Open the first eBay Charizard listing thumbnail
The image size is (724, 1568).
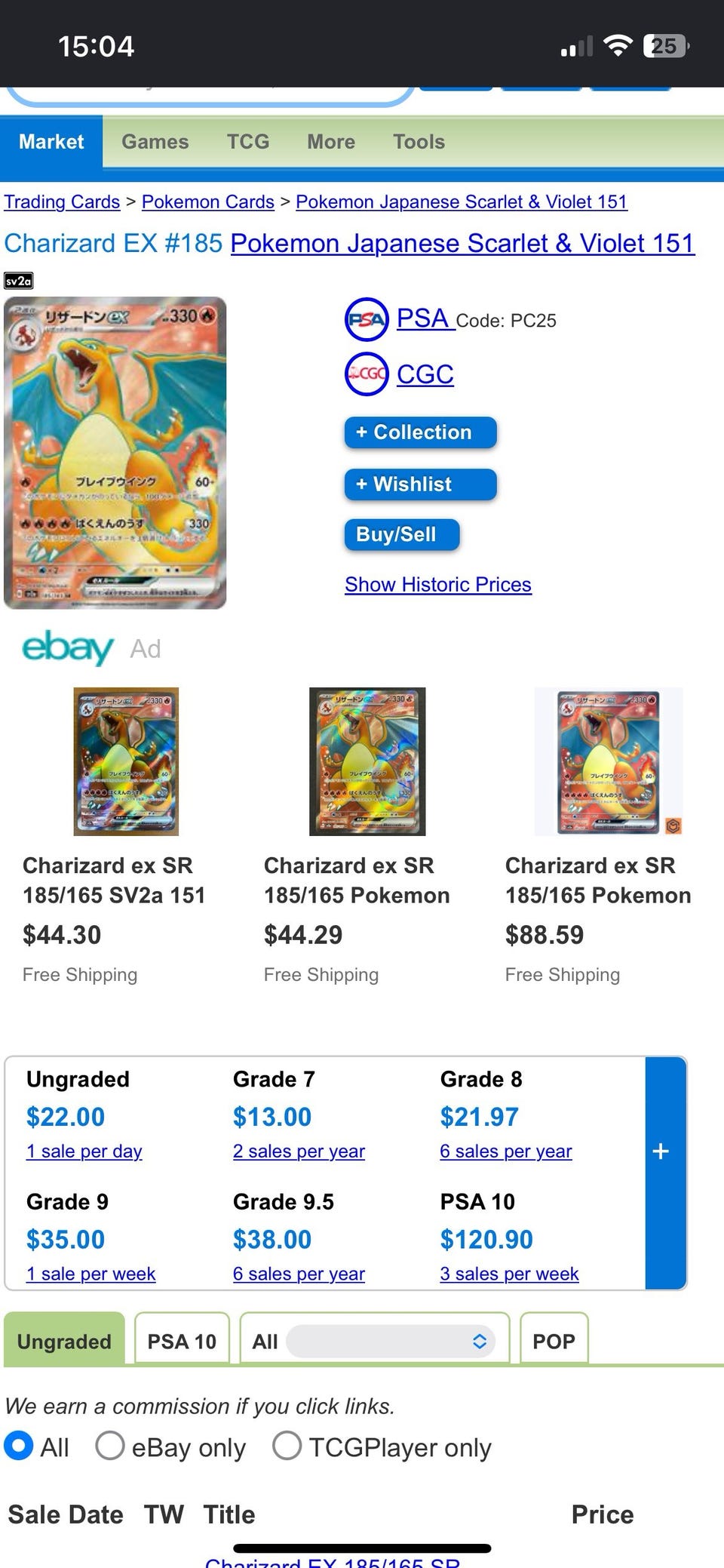click(x=126, y=761)
